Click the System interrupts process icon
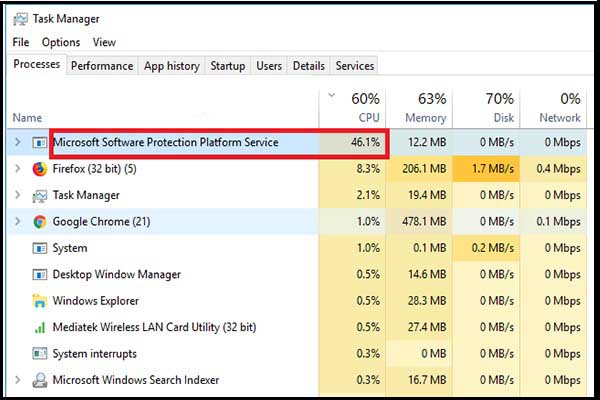The width and height of the screenshot is (600, 400). tap(40, 354)
